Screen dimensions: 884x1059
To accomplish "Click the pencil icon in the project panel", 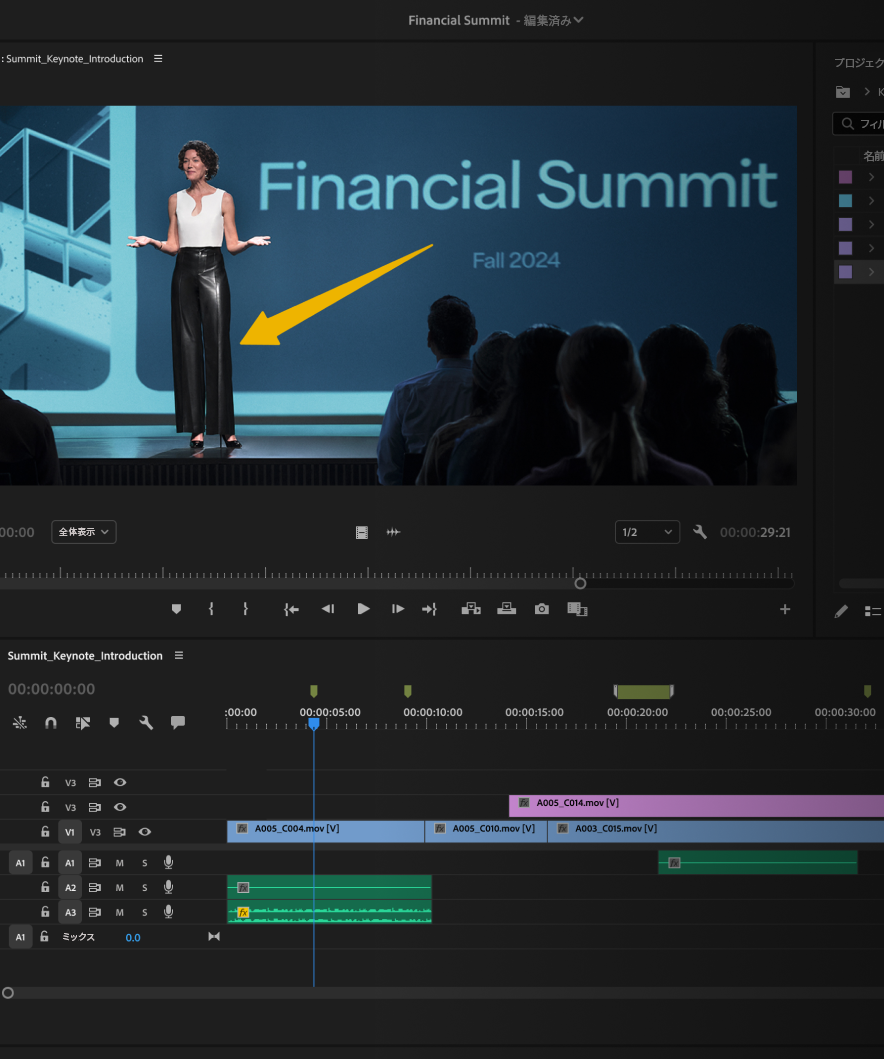I will [841, 611].
